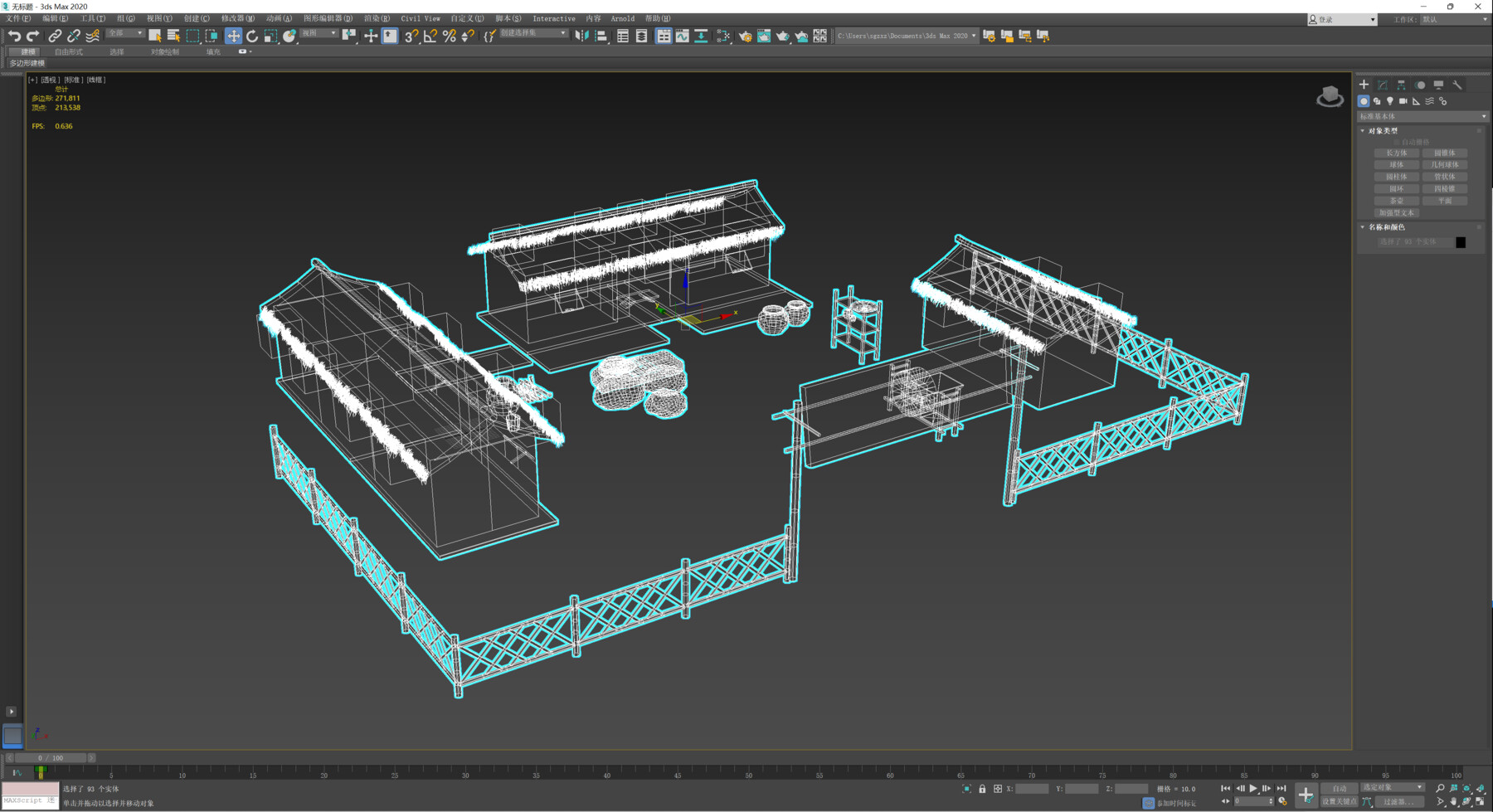Switch to the 自由形式 ribbon tab

[x=69, y=51]
